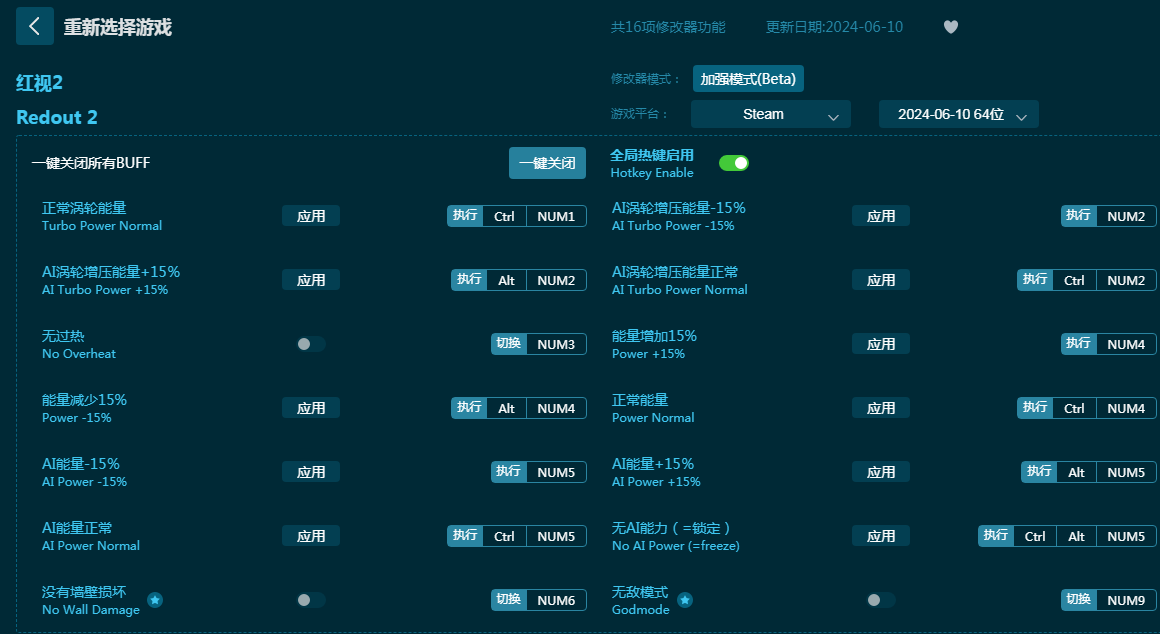The height and width of the screenshot is (634, 1160).
Task: Click NUM4 hotkey for Power +15%
Action: (1126, 344)
